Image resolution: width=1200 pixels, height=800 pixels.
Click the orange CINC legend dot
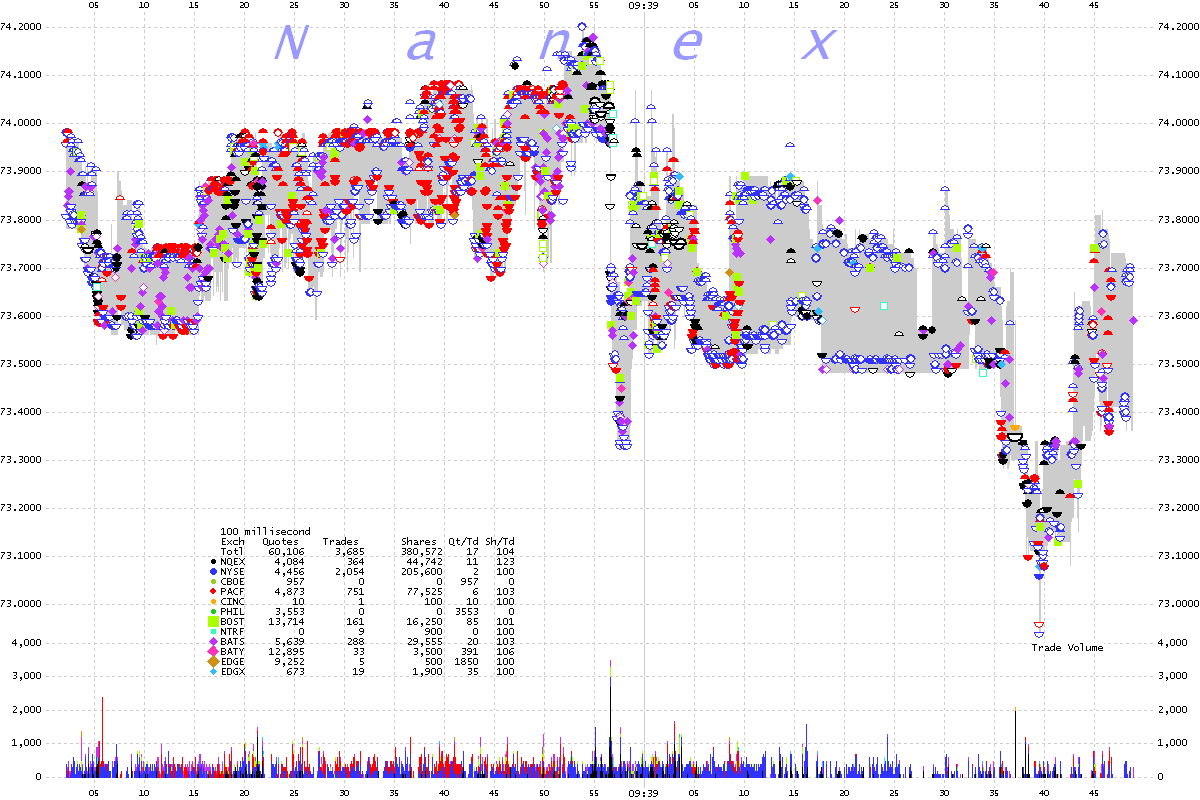tap(212, 602)
